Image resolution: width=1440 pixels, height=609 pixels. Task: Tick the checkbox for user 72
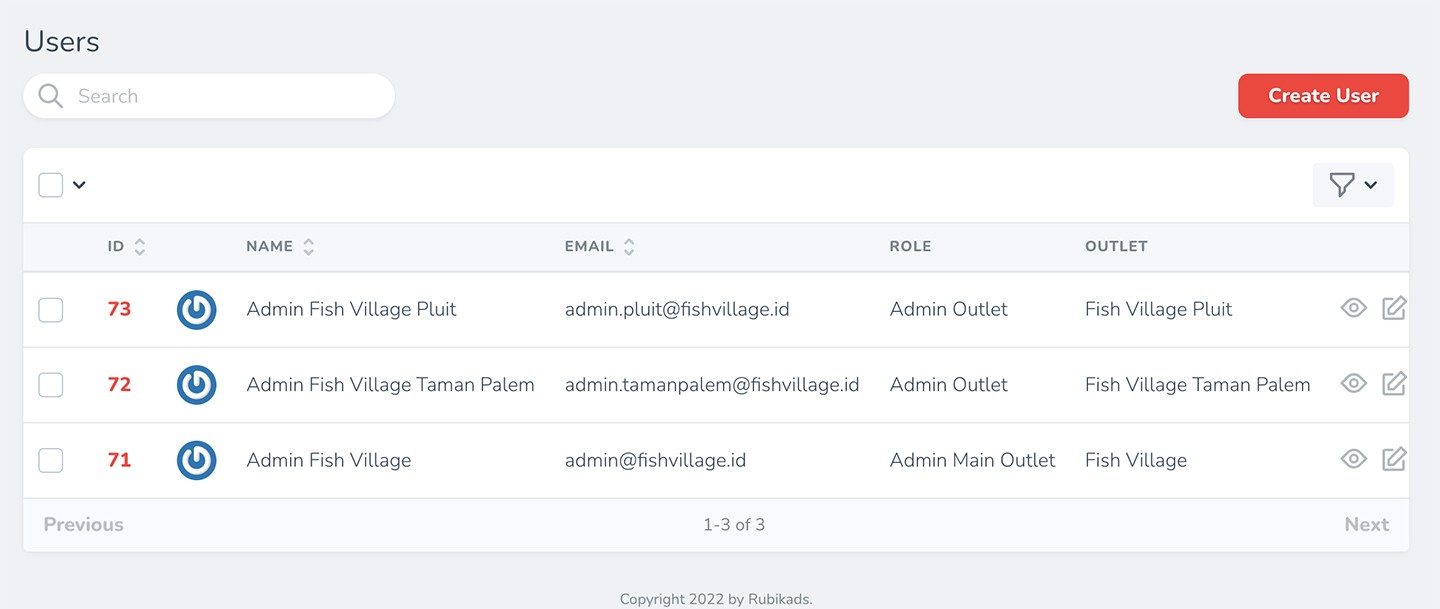51,385
